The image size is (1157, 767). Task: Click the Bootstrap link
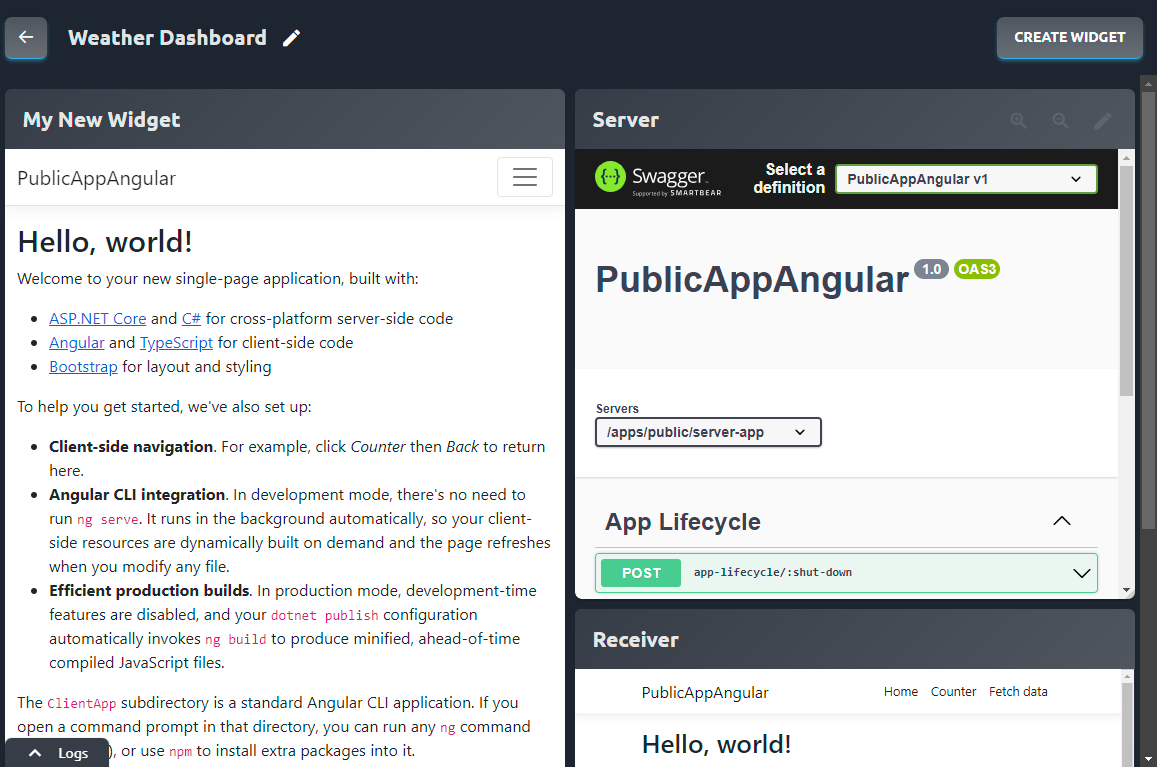(83, 367)
